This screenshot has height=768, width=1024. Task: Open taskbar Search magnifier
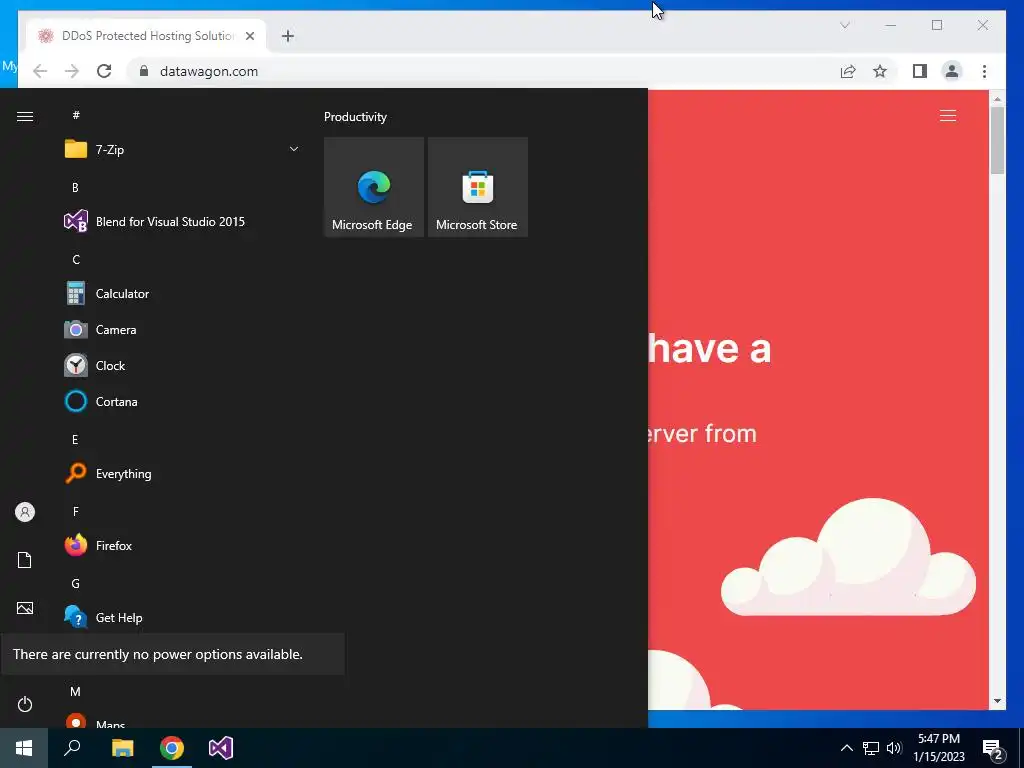72,748
